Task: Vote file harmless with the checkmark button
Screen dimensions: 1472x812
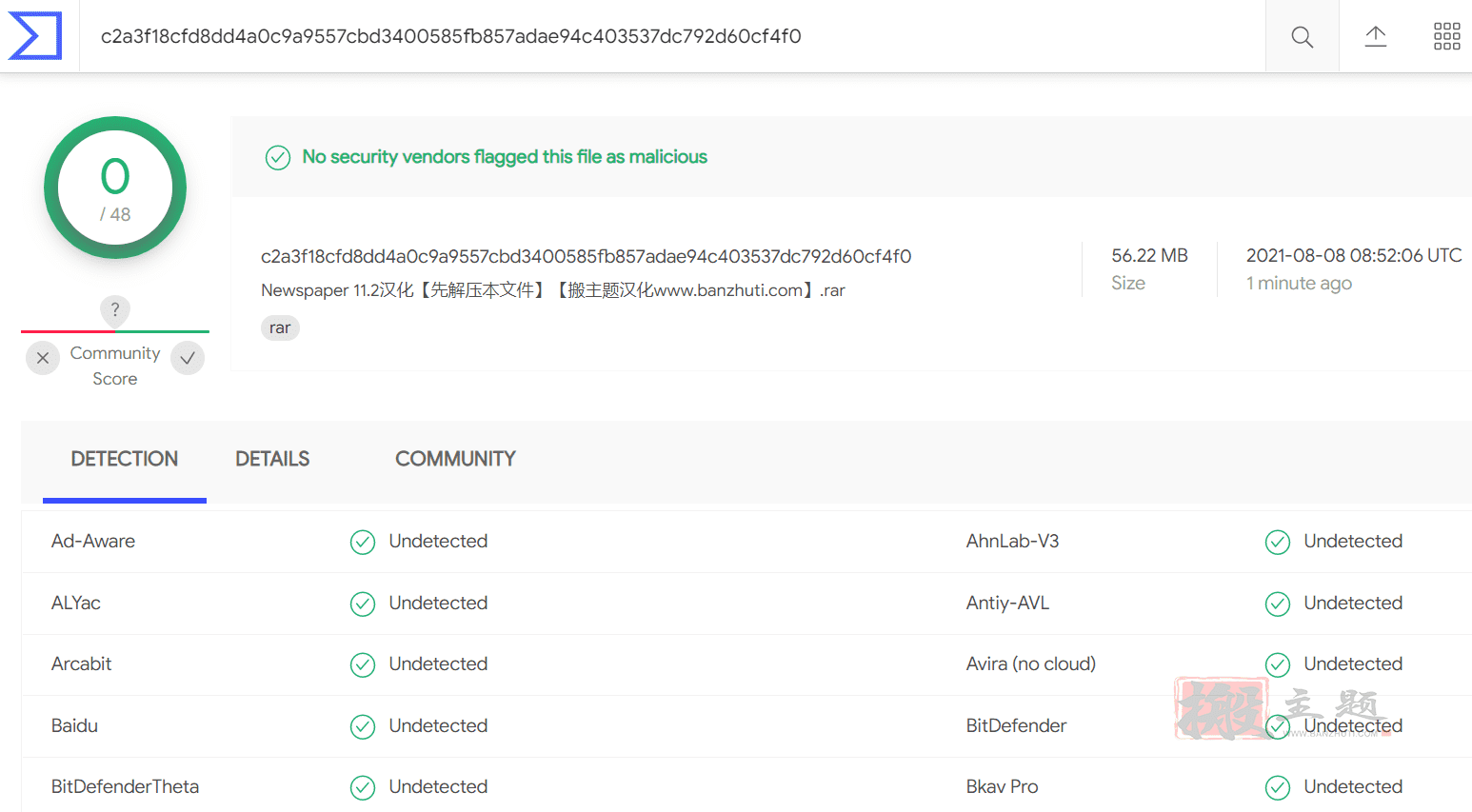Action: (x=188, y=358)
